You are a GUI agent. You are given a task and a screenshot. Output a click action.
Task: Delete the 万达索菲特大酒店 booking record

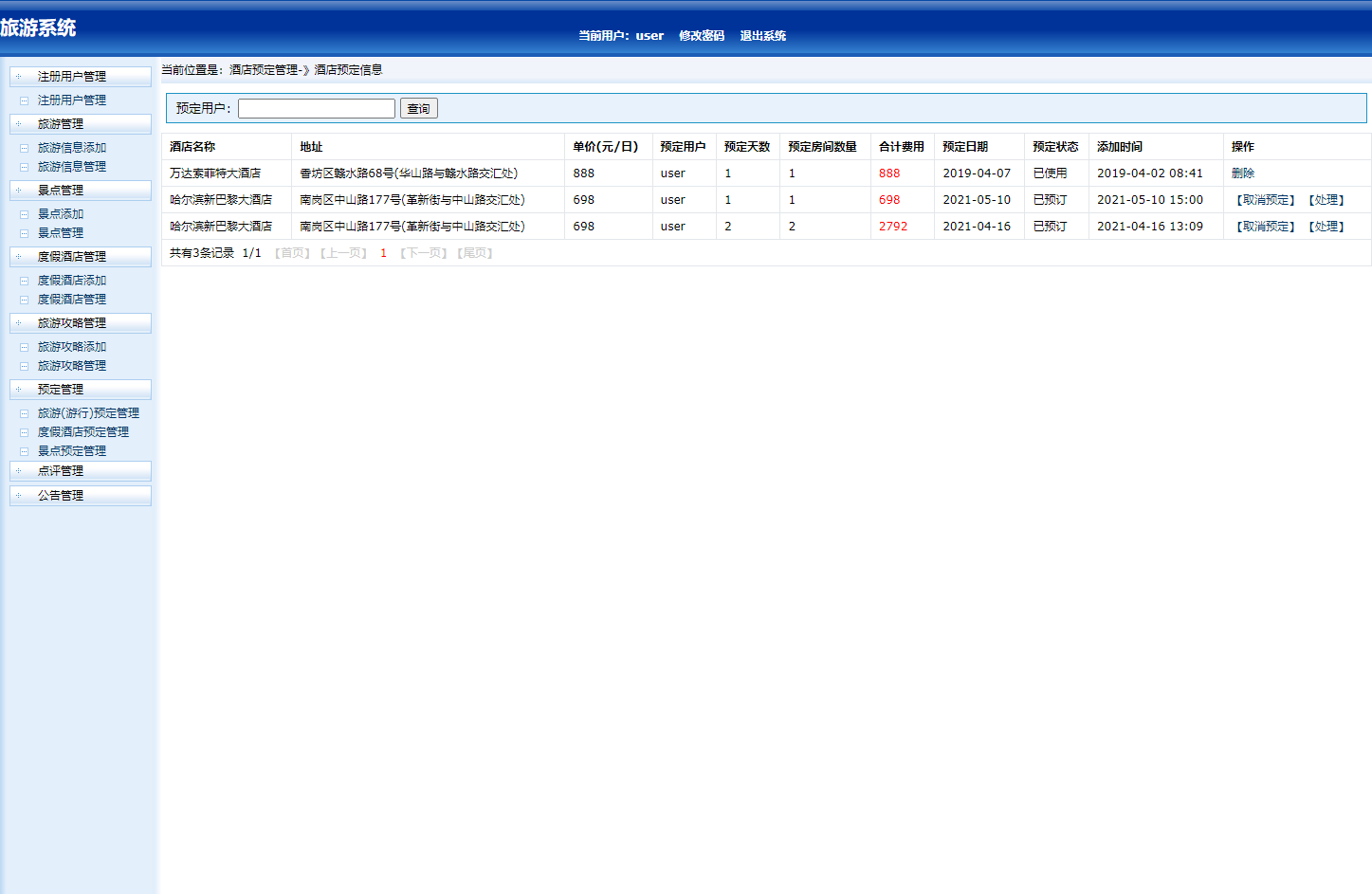coord(1242,173)
